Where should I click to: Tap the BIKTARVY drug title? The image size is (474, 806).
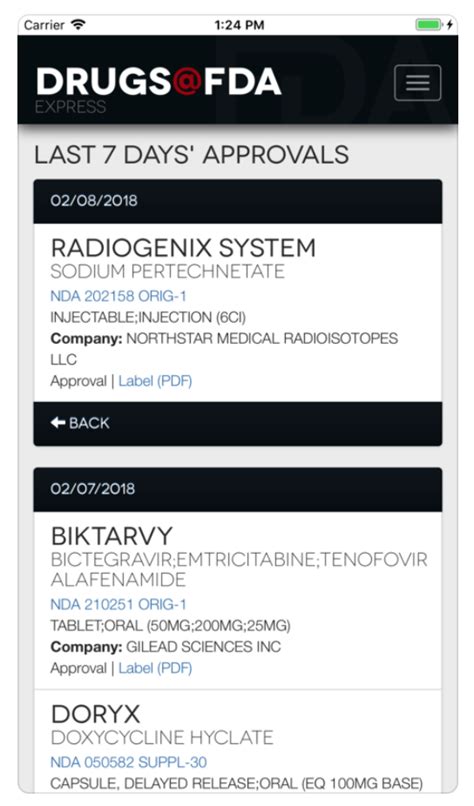click(112, 536)
